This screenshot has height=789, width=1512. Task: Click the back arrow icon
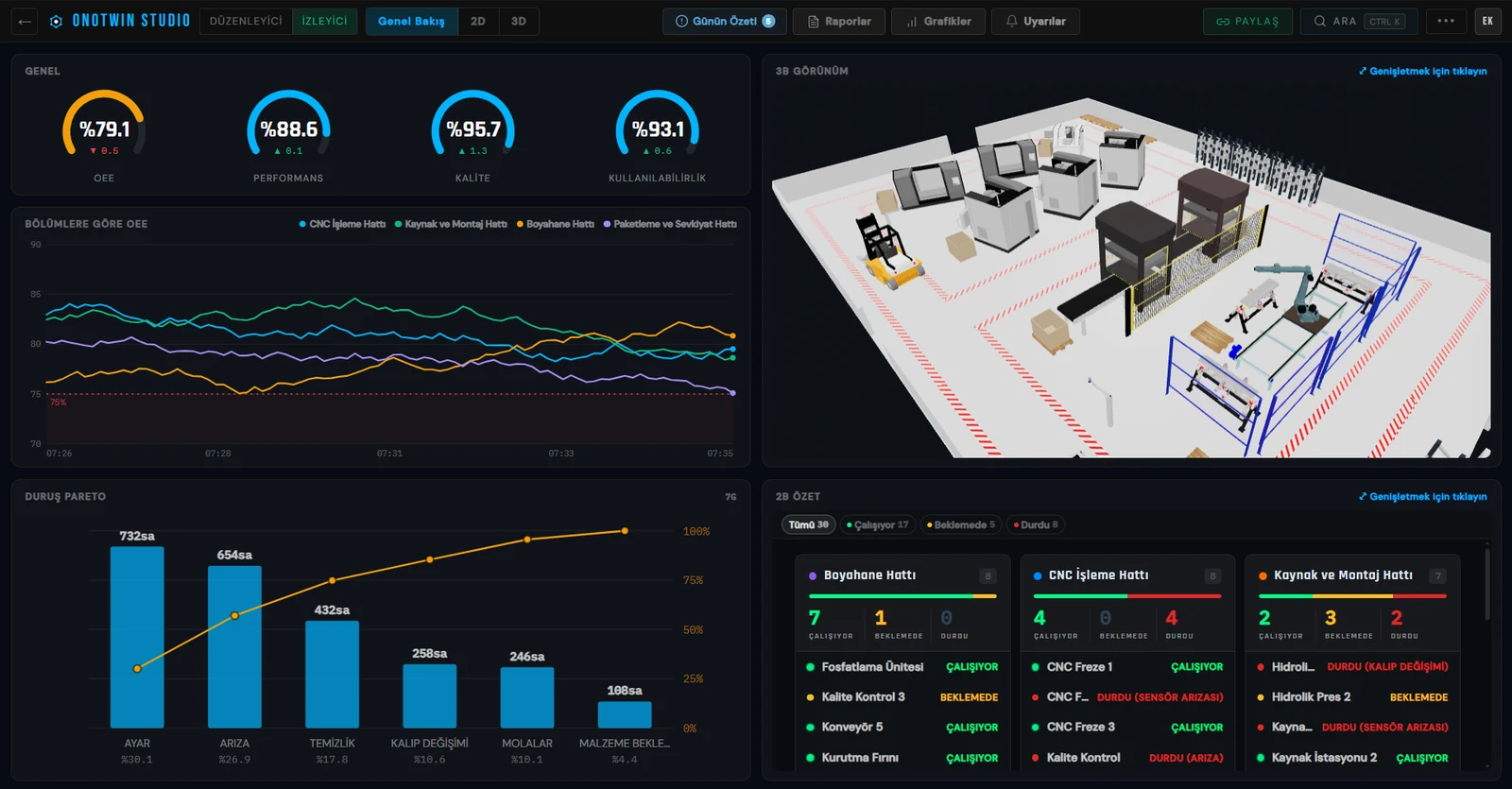point(25,21)
